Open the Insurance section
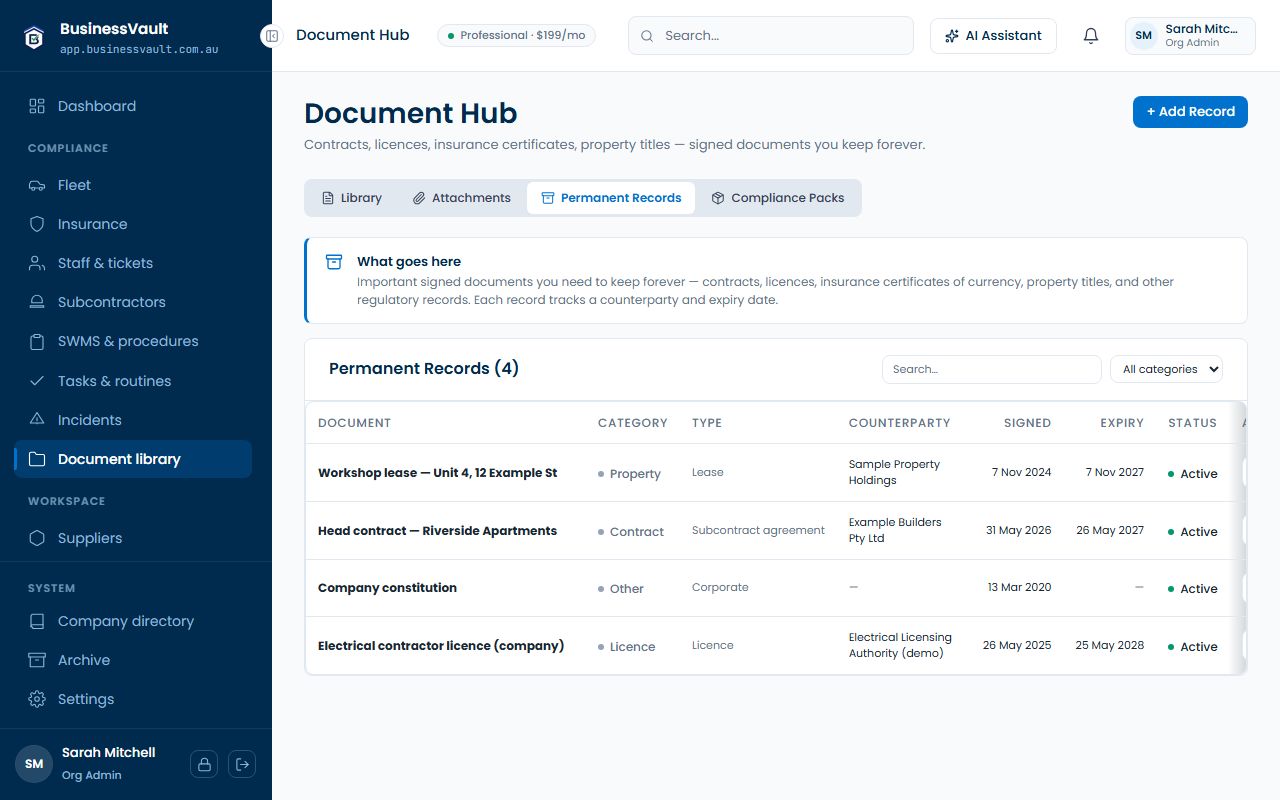The width and height of the screenshot is (1280, 800). (x=133, y=224)
